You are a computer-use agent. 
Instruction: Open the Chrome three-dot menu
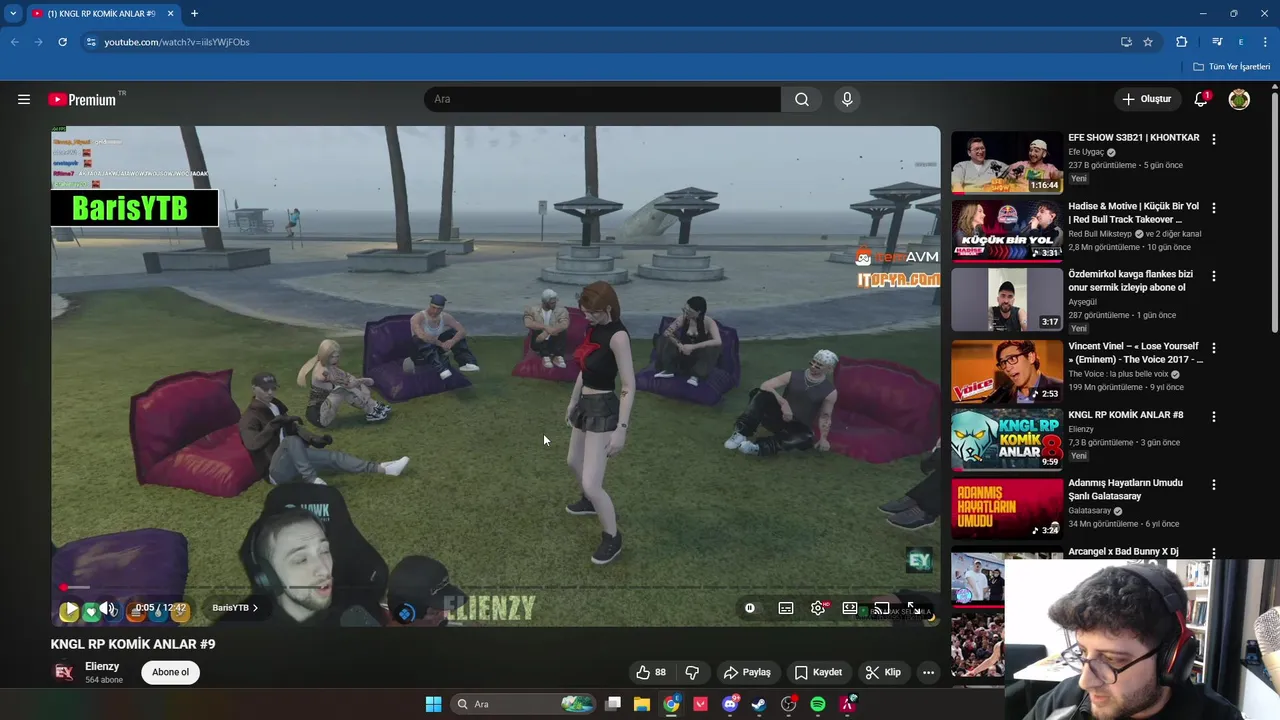tap(1265, 42)
